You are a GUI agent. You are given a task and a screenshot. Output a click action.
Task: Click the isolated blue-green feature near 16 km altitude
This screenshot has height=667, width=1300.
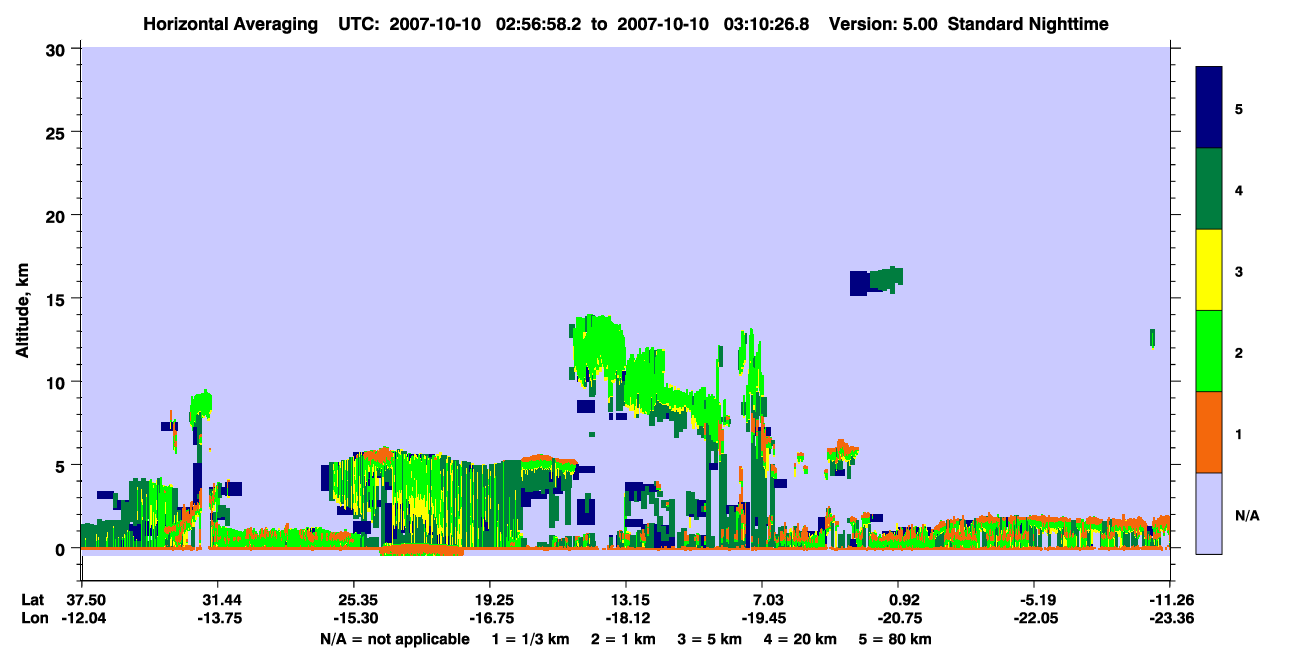pyautogui.click(x=876, y=281)
